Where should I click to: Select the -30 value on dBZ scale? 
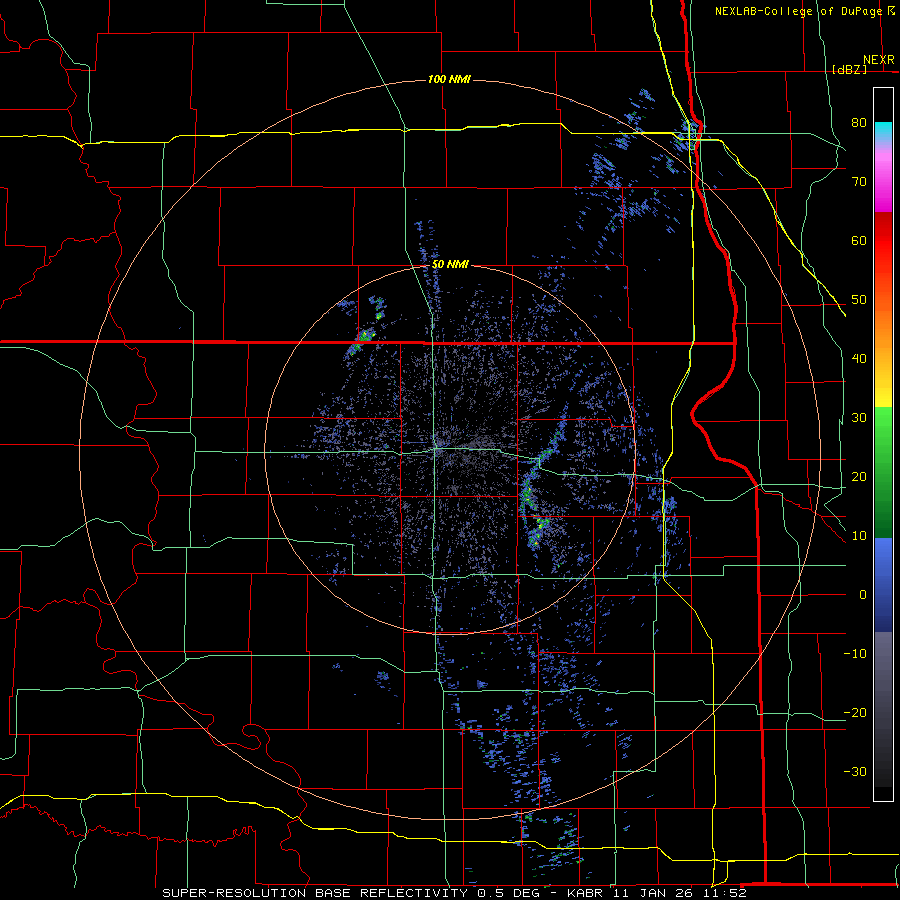tap(855, 772)
